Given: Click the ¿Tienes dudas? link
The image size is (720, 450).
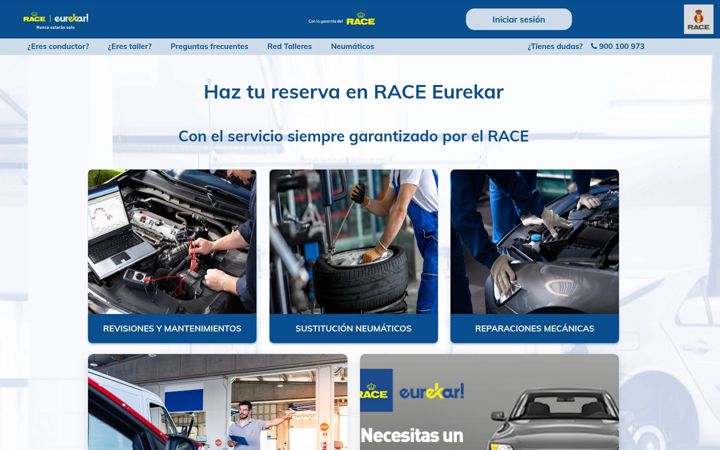Looking at the screenshot, I should click(555, 46).
